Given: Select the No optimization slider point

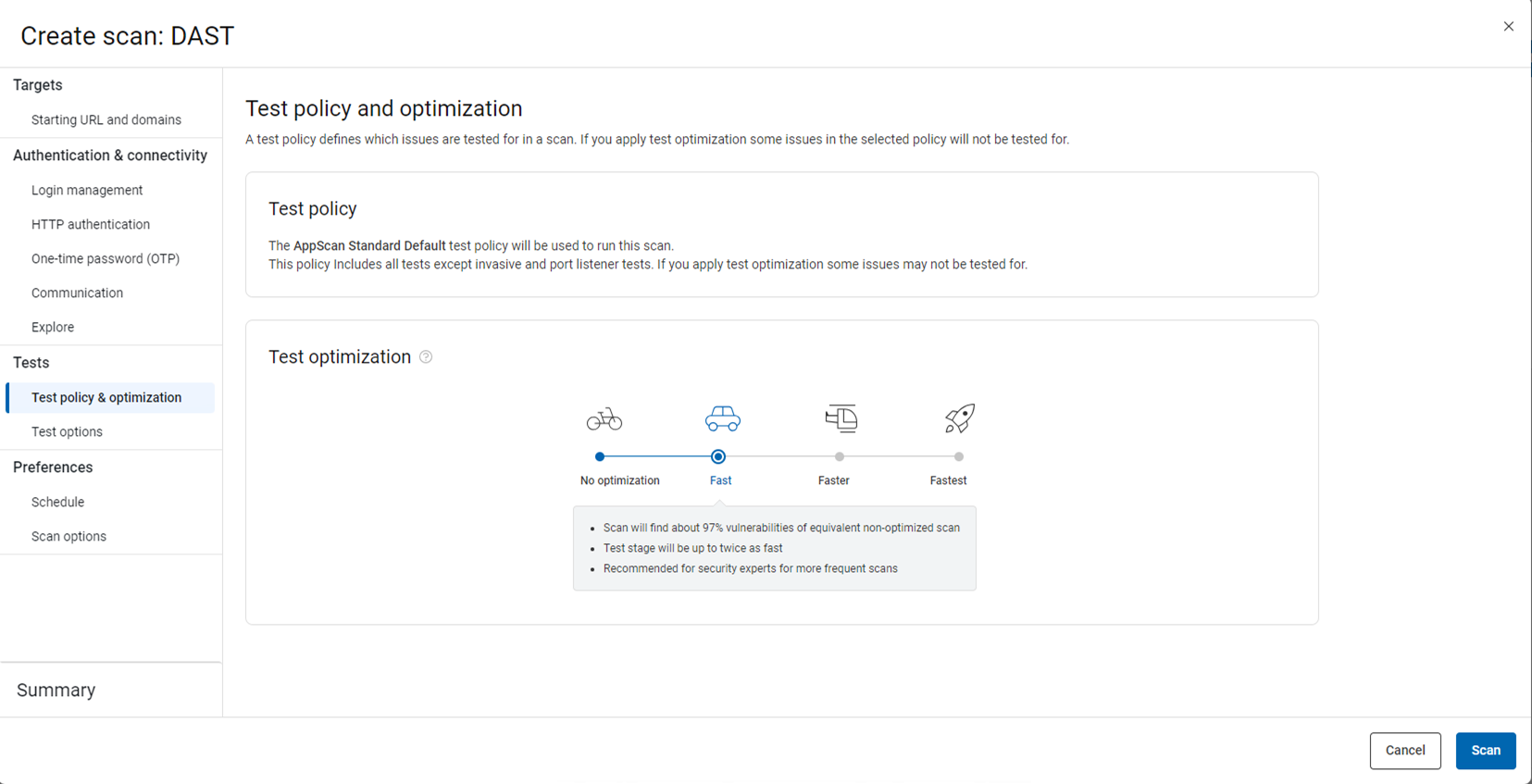Looking at the screenshot, I should click(x=600, y=456).
